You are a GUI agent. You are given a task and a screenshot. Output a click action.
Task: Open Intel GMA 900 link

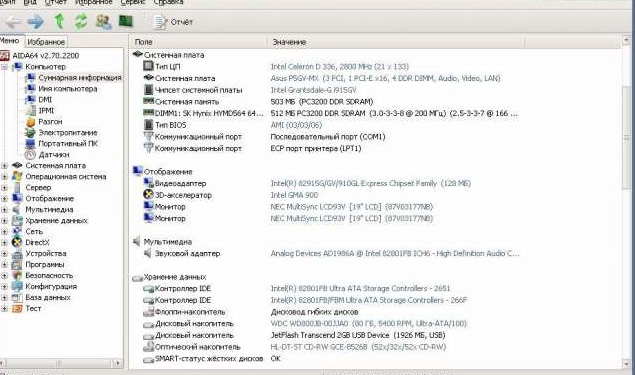pyautogui.click(x=294, y=195)
